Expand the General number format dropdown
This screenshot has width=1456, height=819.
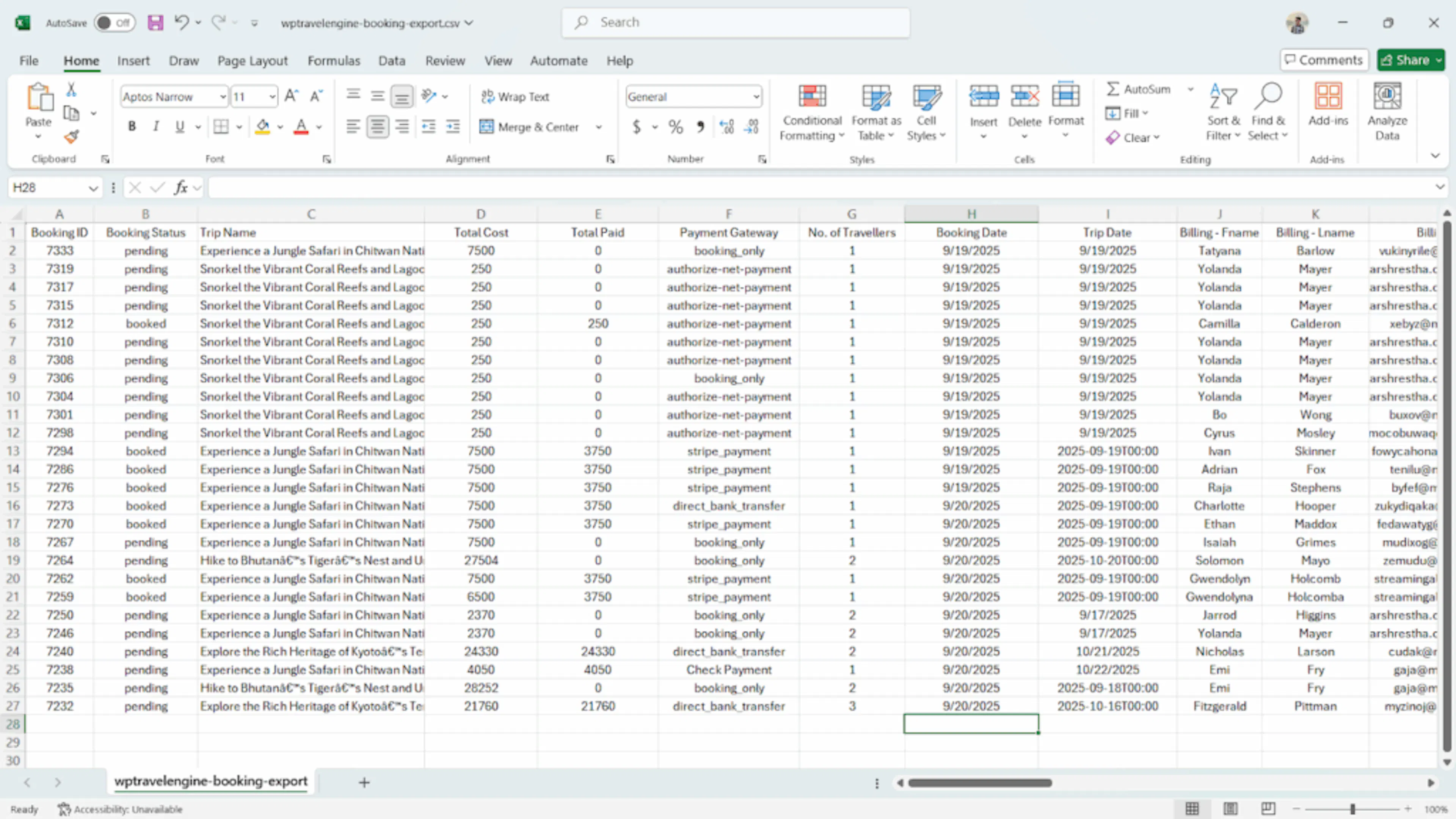point(756,97)
